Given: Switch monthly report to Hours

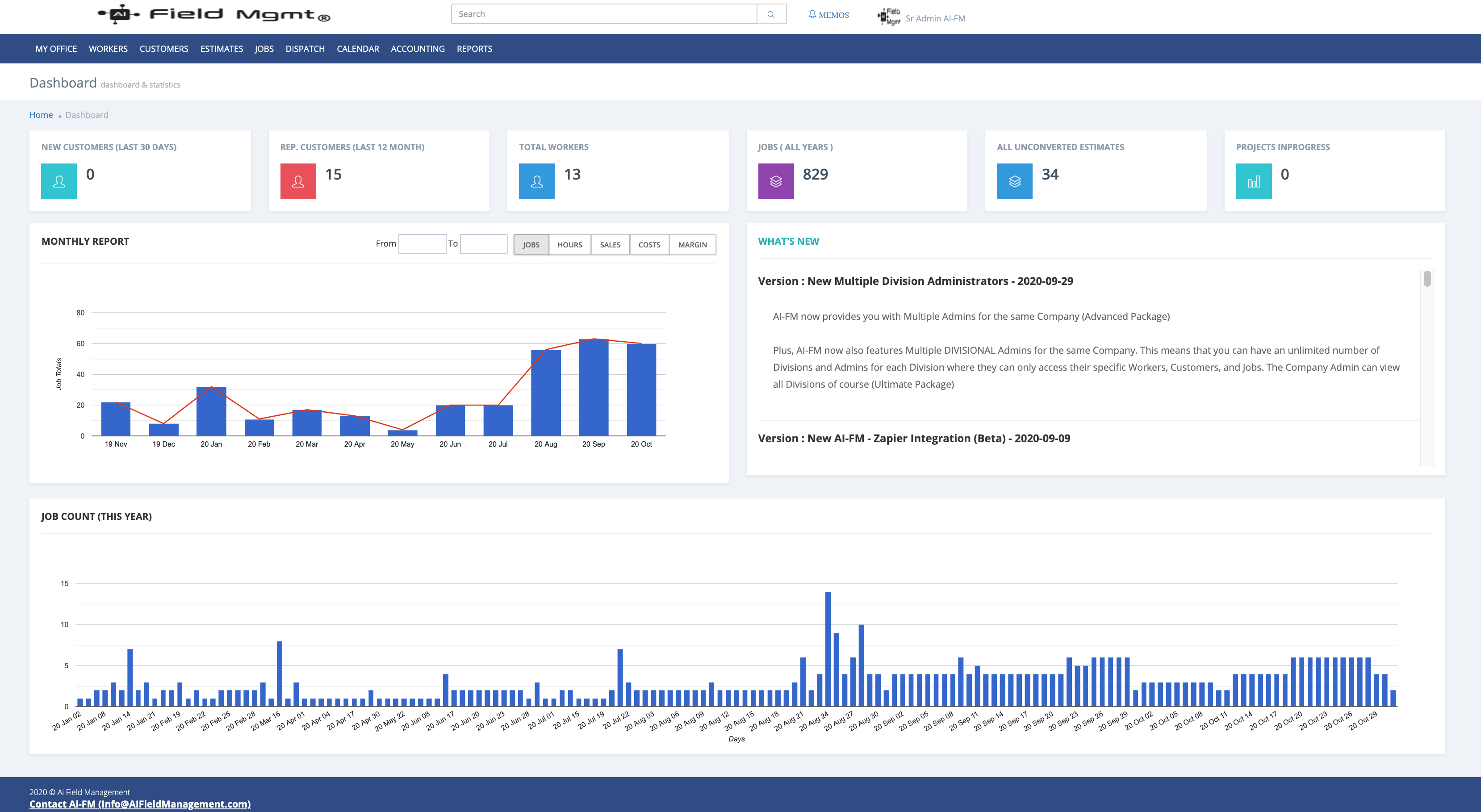Looking at the screenshot, I should (569, 244).
